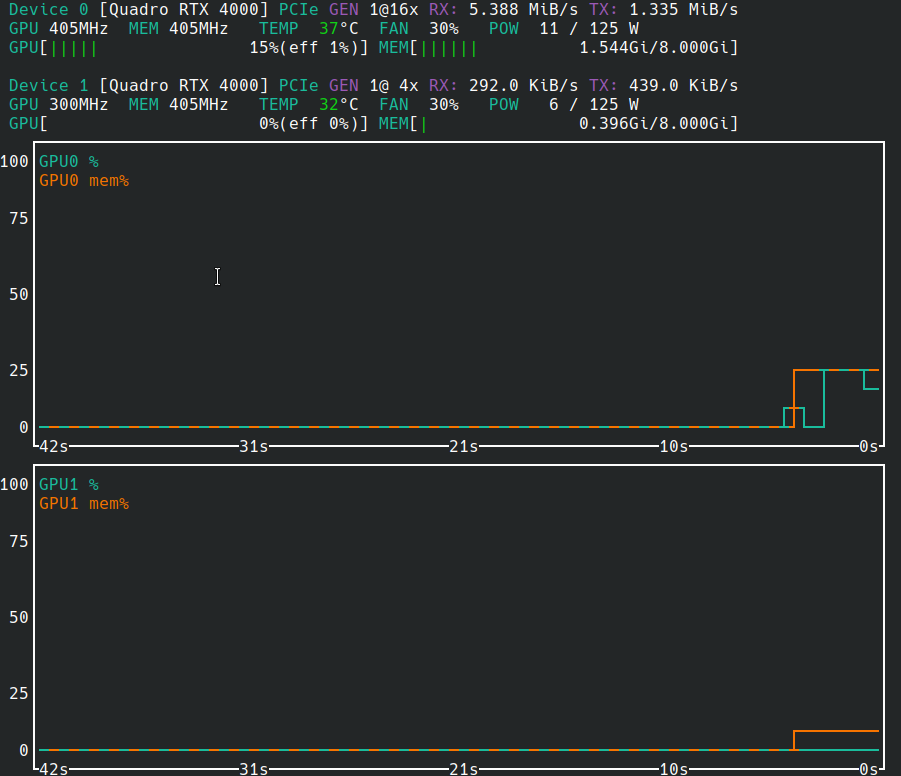Click the '10s' mark on GPU0 chart axis
The width and height of the screenshot is (901, 776).
[673, 447]
